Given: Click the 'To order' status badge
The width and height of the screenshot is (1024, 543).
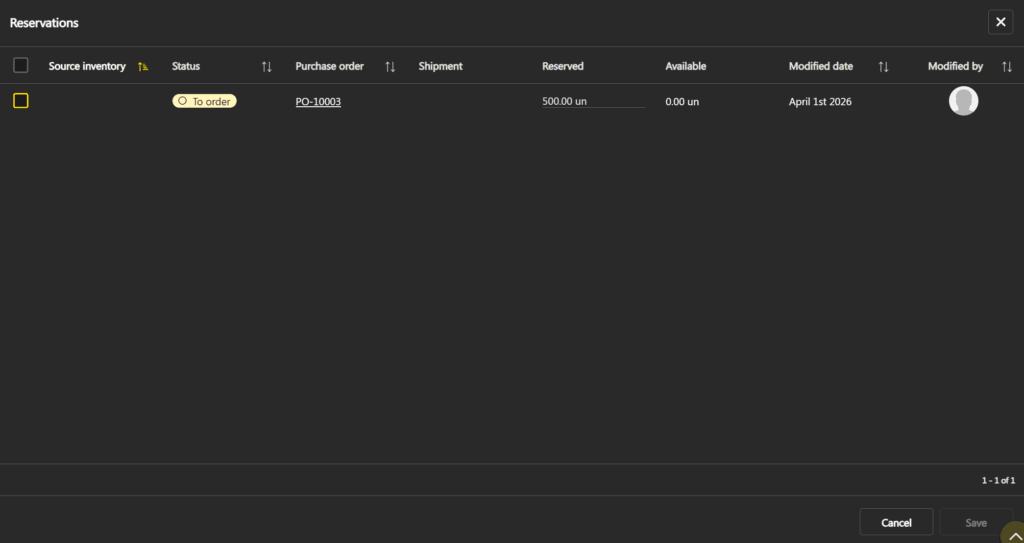Looking at the screenshot, I should 204,101.
